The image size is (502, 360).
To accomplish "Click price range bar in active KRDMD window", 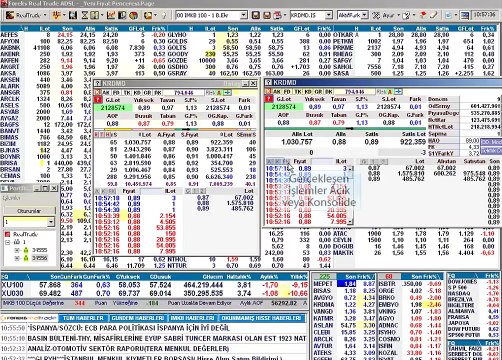I will pyautogui.click(x=345, y=128).
